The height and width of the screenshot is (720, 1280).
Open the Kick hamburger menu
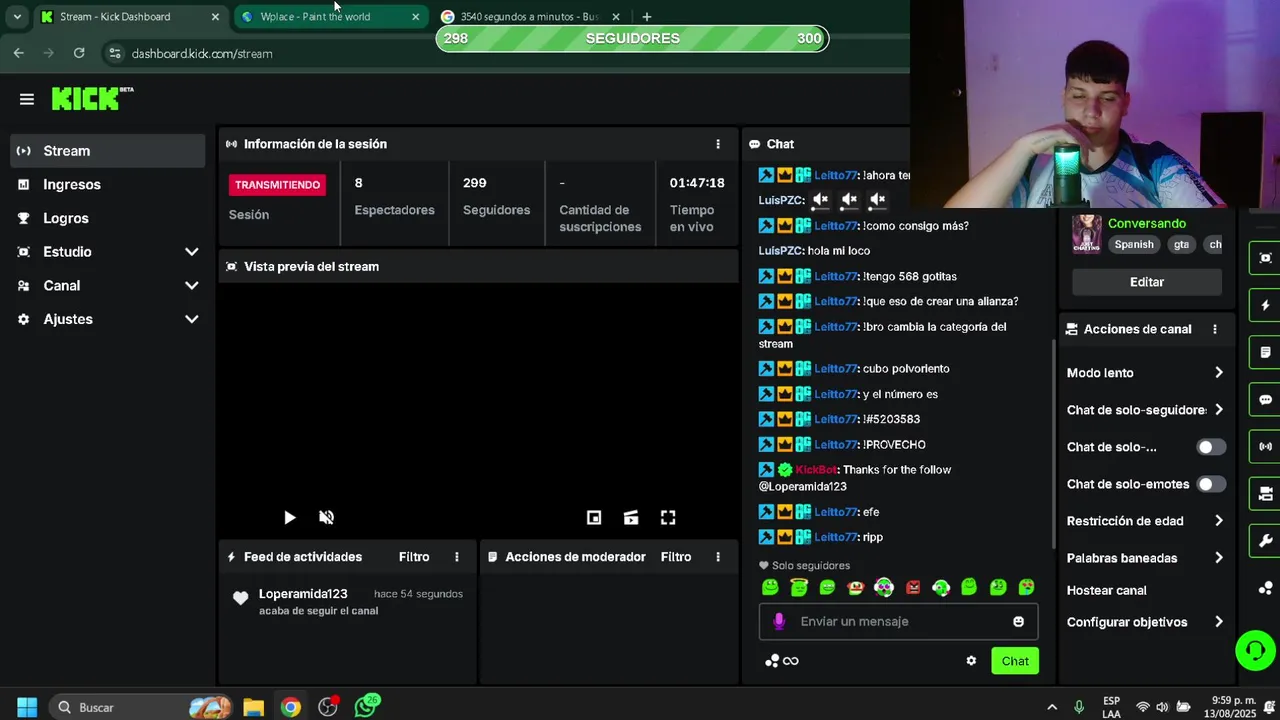[27, 99]
